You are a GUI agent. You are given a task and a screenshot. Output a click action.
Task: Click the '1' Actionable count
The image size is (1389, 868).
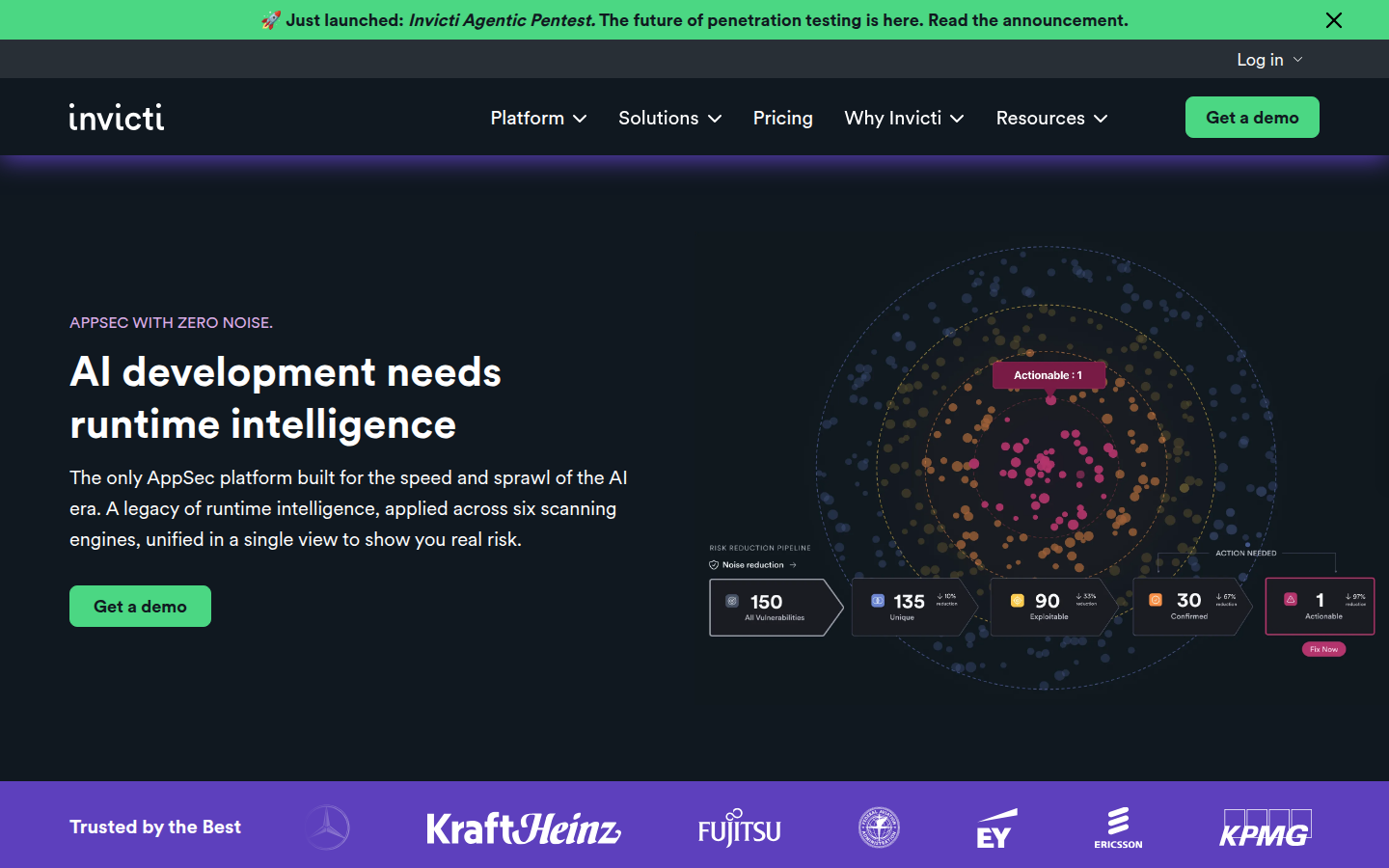tap(1320, 600)
